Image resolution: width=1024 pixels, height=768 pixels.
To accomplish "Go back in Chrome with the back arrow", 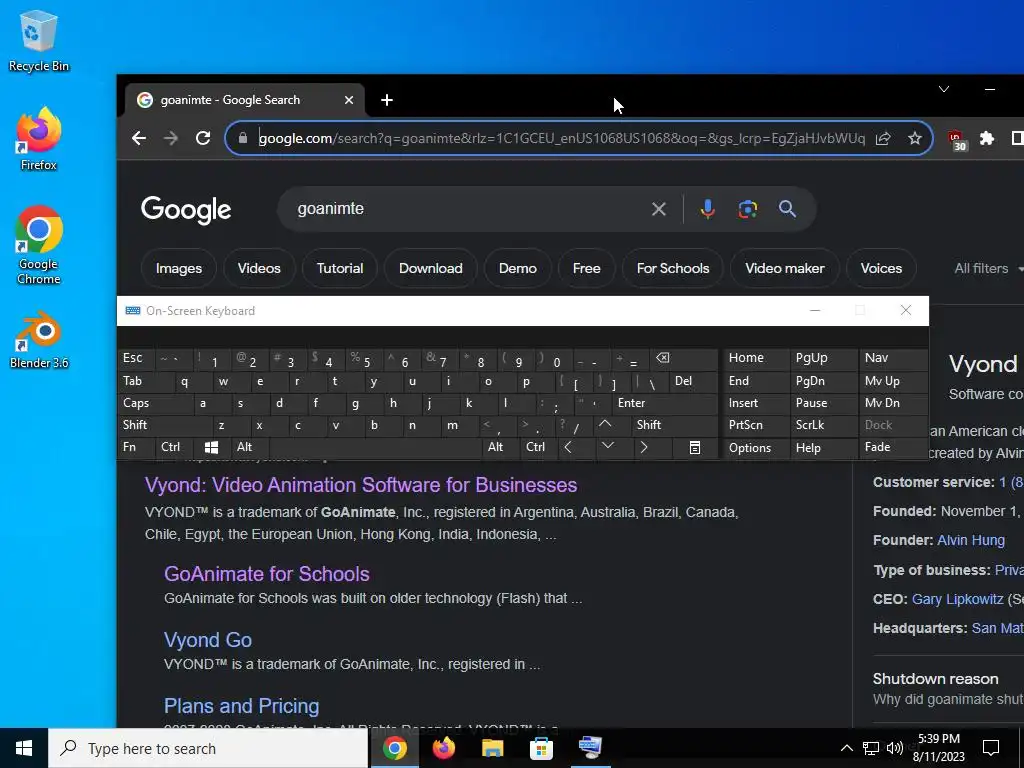I will point(138,138).
